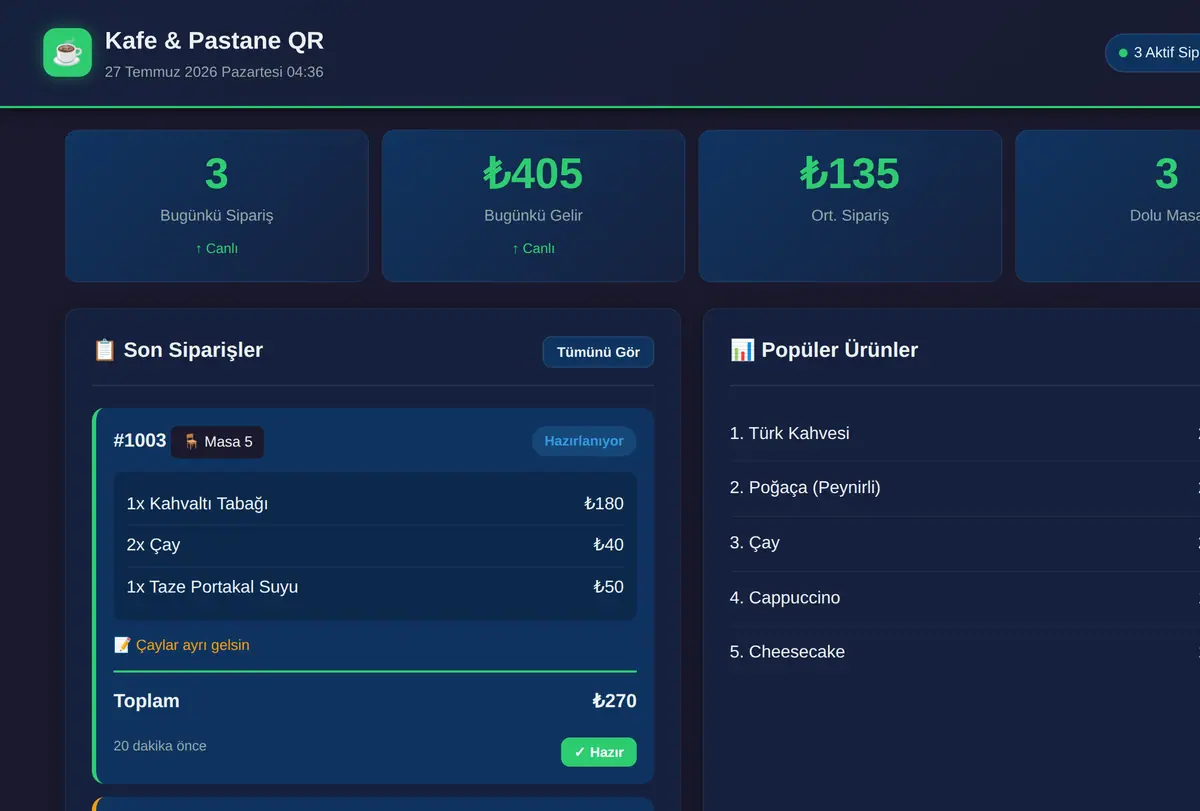Screen dimensions: 1200x811
Task: Select the Bugünkü Gelir ₺405 card
Action: (533, 206)
